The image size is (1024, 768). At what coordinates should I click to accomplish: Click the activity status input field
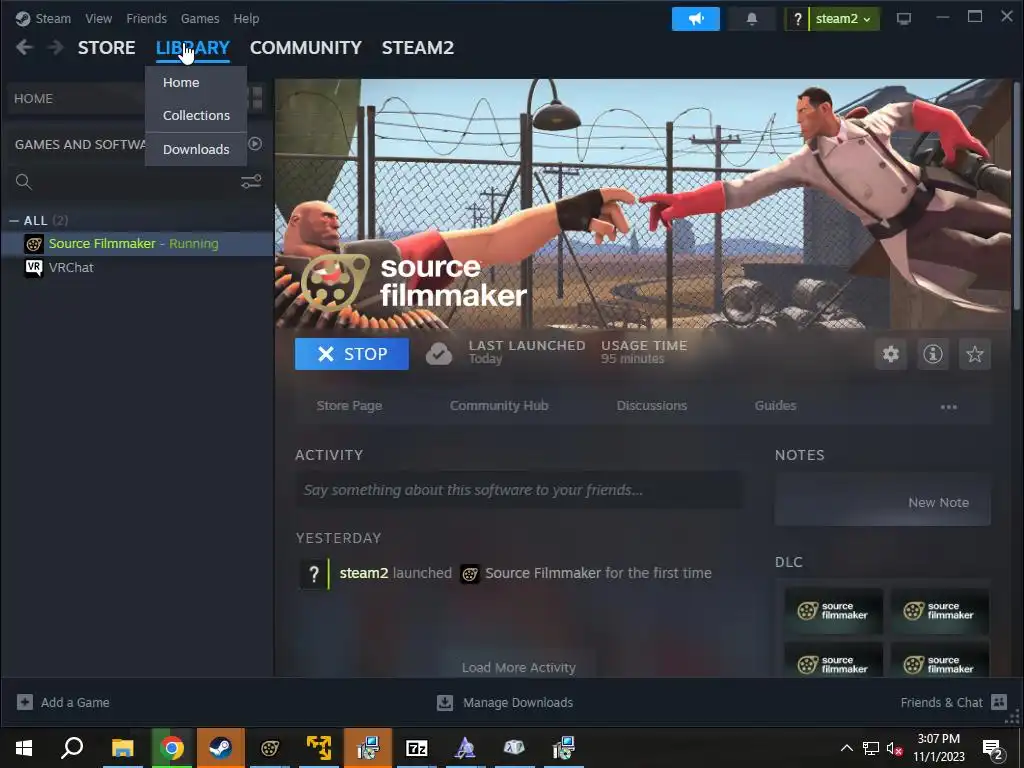[x=519, y=490]
